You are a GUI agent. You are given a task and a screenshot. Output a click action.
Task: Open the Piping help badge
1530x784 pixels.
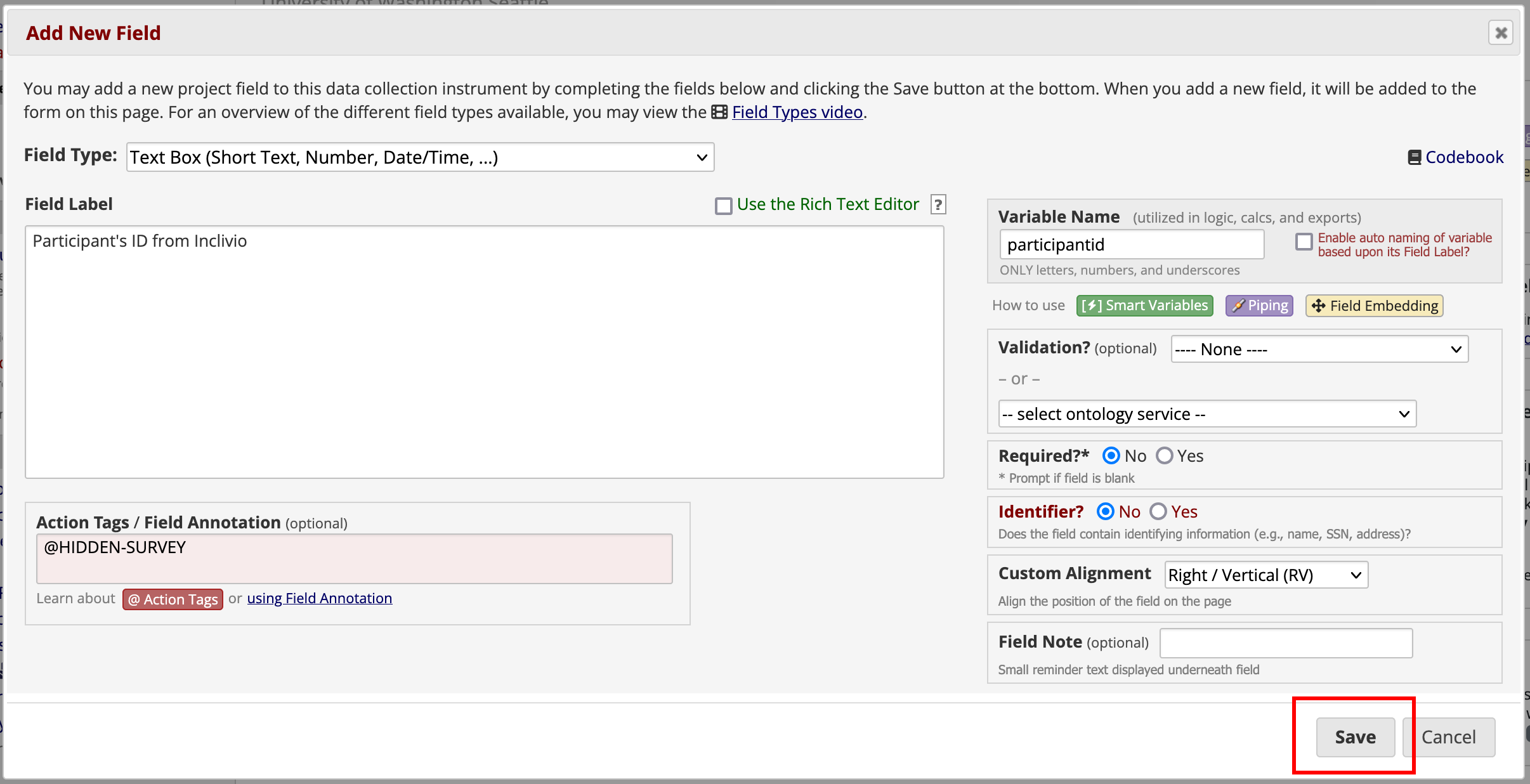tap(1259, 306)
